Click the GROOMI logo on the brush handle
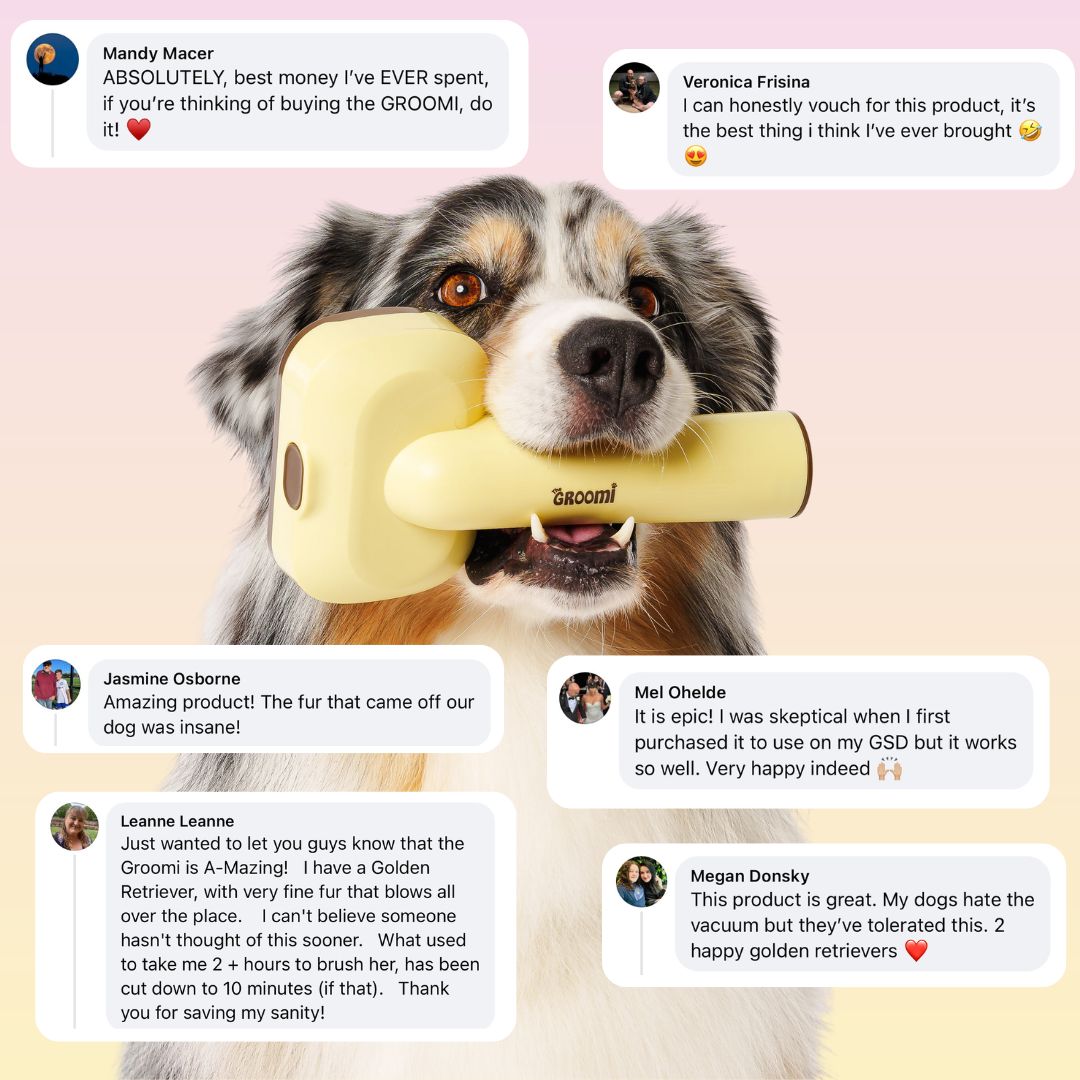The image size is (1080, 1080). tap(584, 495)
